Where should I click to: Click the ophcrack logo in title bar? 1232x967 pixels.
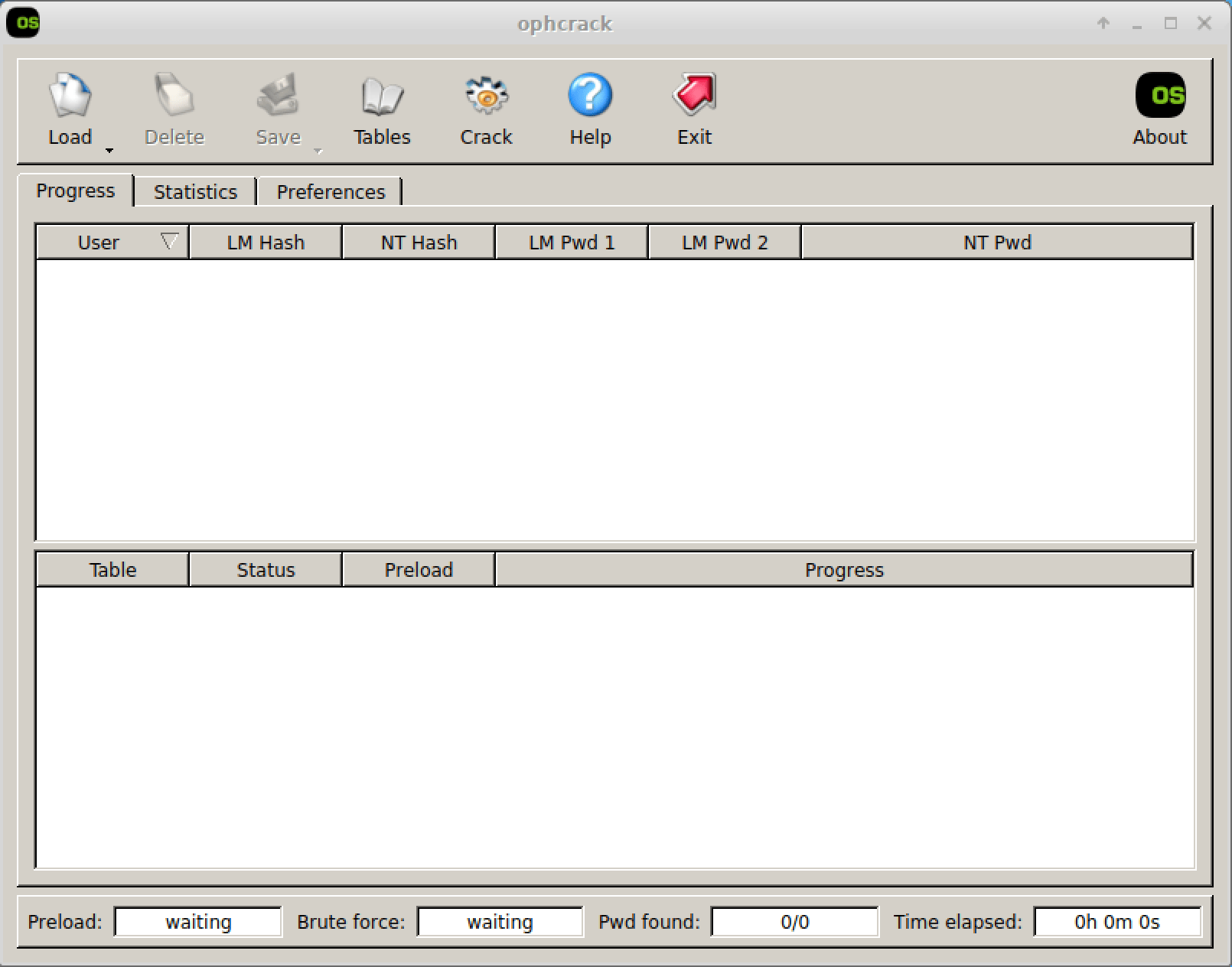coord(23,23)
